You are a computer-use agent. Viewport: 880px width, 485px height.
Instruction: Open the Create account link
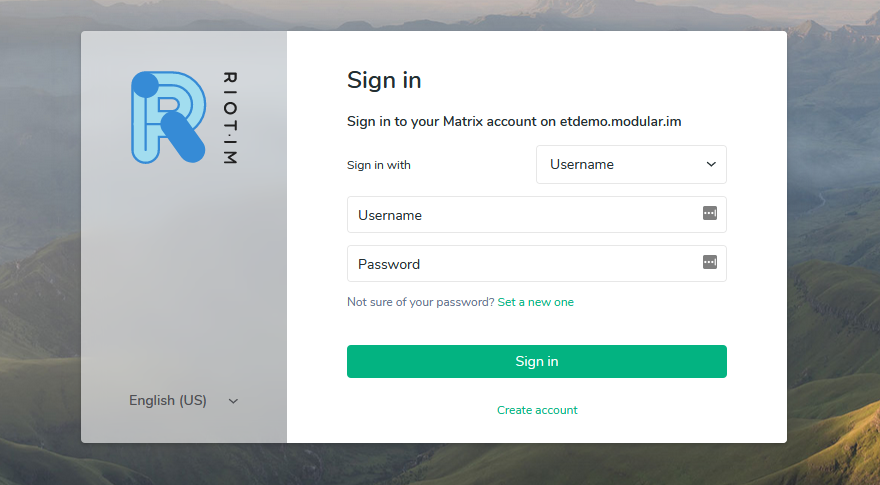click(x=537, y=410)
